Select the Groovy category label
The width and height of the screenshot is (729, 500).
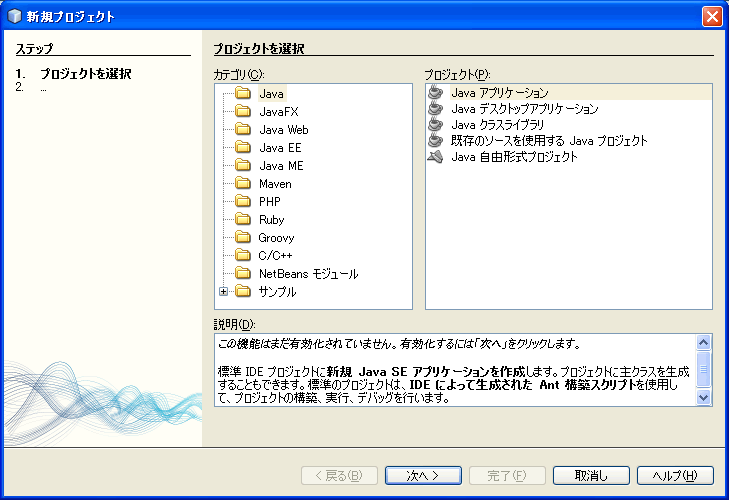[x=276, y=238]
